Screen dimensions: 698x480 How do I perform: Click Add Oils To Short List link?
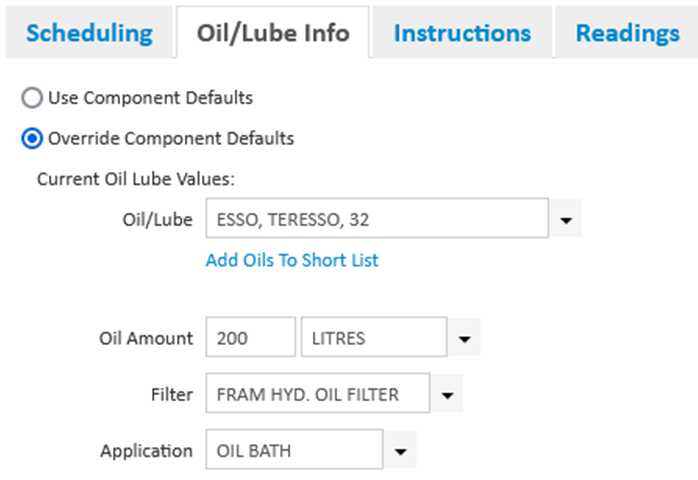[x=292, y=260]
